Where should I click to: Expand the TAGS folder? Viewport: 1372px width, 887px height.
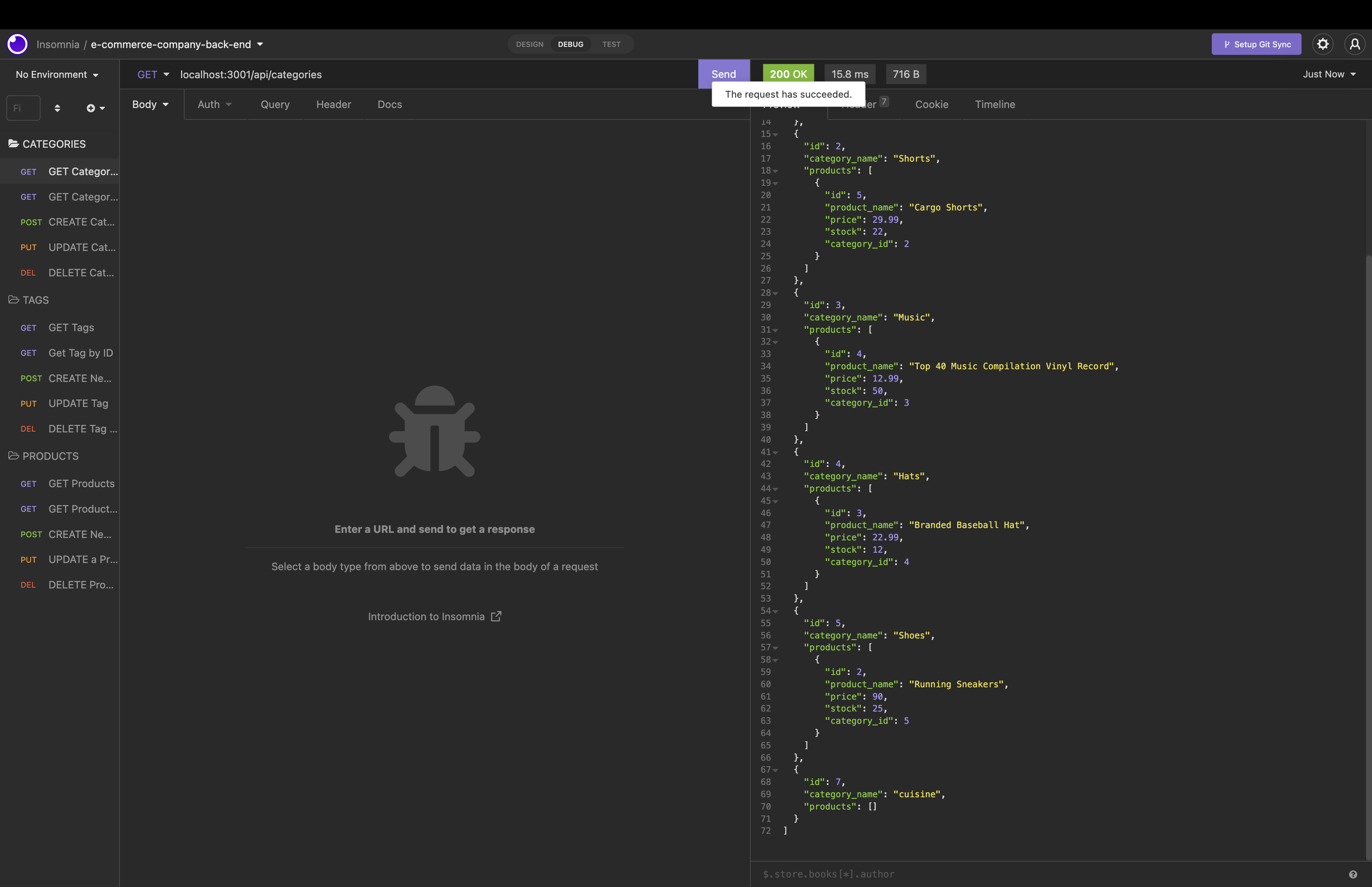click(x=29, y=300)
